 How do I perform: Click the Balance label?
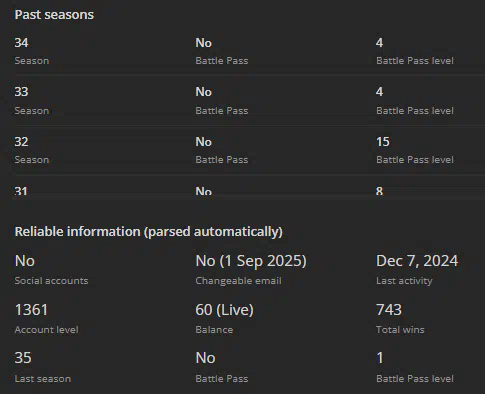click(214, 330)
